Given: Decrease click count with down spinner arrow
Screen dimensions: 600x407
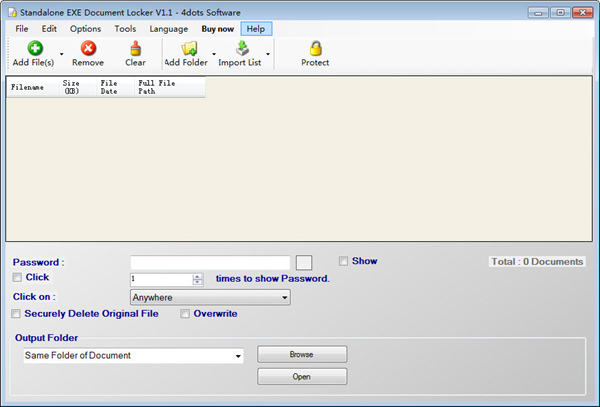Looking at the screenshot, I should 197,282.
